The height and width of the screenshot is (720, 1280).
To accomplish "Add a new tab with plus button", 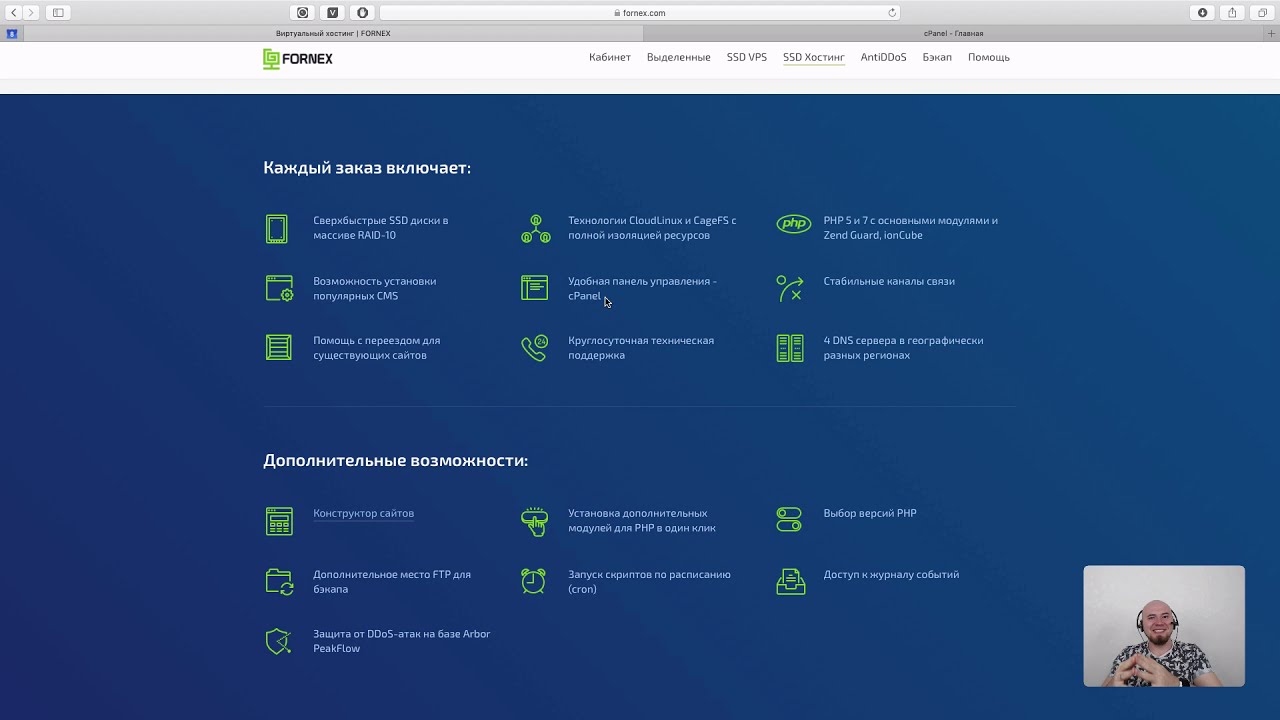I will [1272, 33].
